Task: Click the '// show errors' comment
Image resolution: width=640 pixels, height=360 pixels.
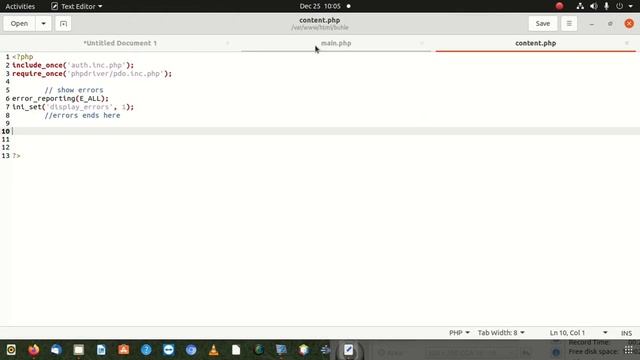Action: (74, 90)
